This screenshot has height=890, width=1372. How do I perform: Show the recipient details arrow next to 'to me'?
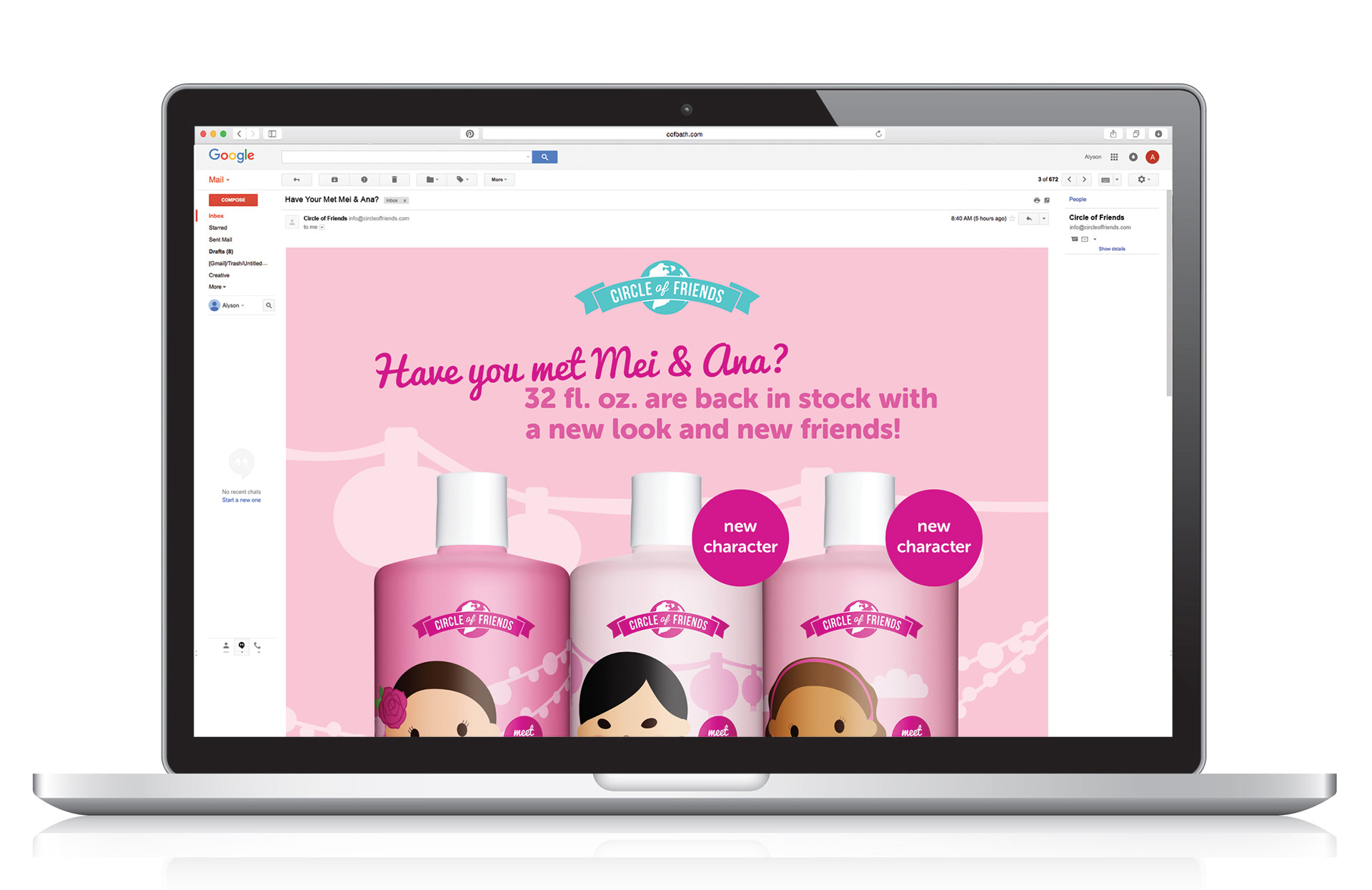coord(322,227)
